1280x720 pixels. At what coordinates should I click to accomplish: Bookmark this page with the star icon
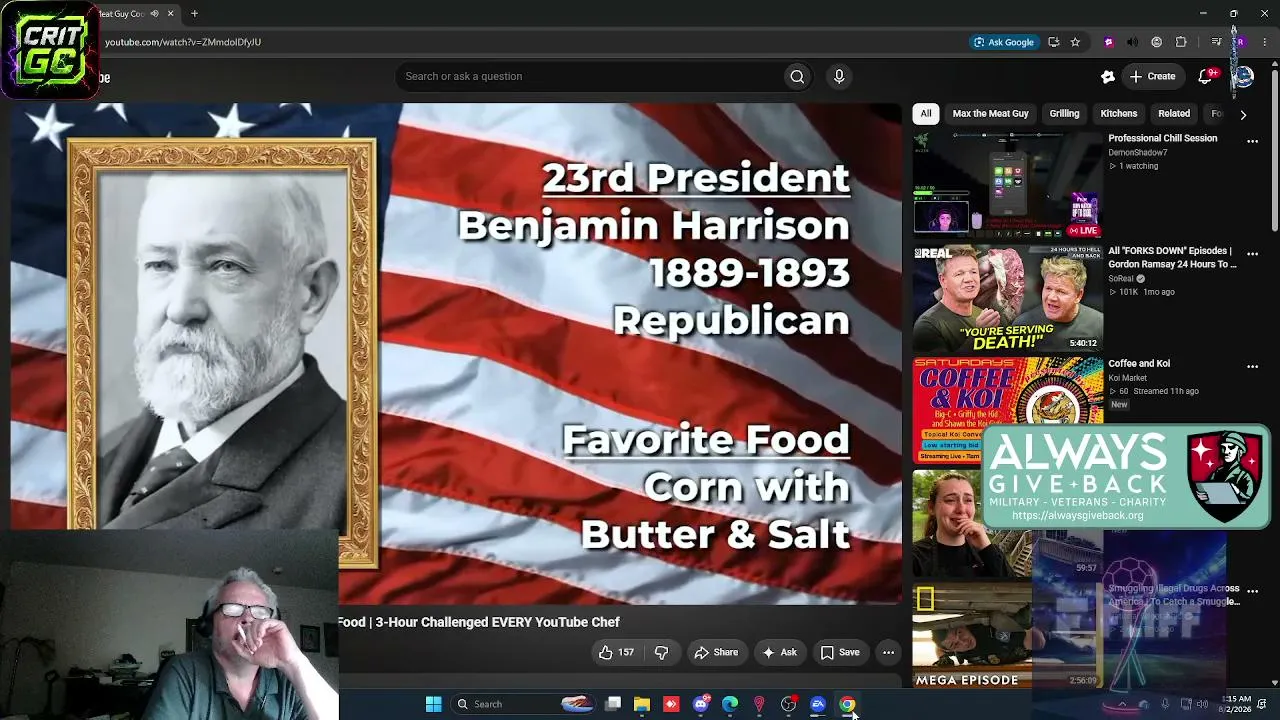(x=1075, y=42)
